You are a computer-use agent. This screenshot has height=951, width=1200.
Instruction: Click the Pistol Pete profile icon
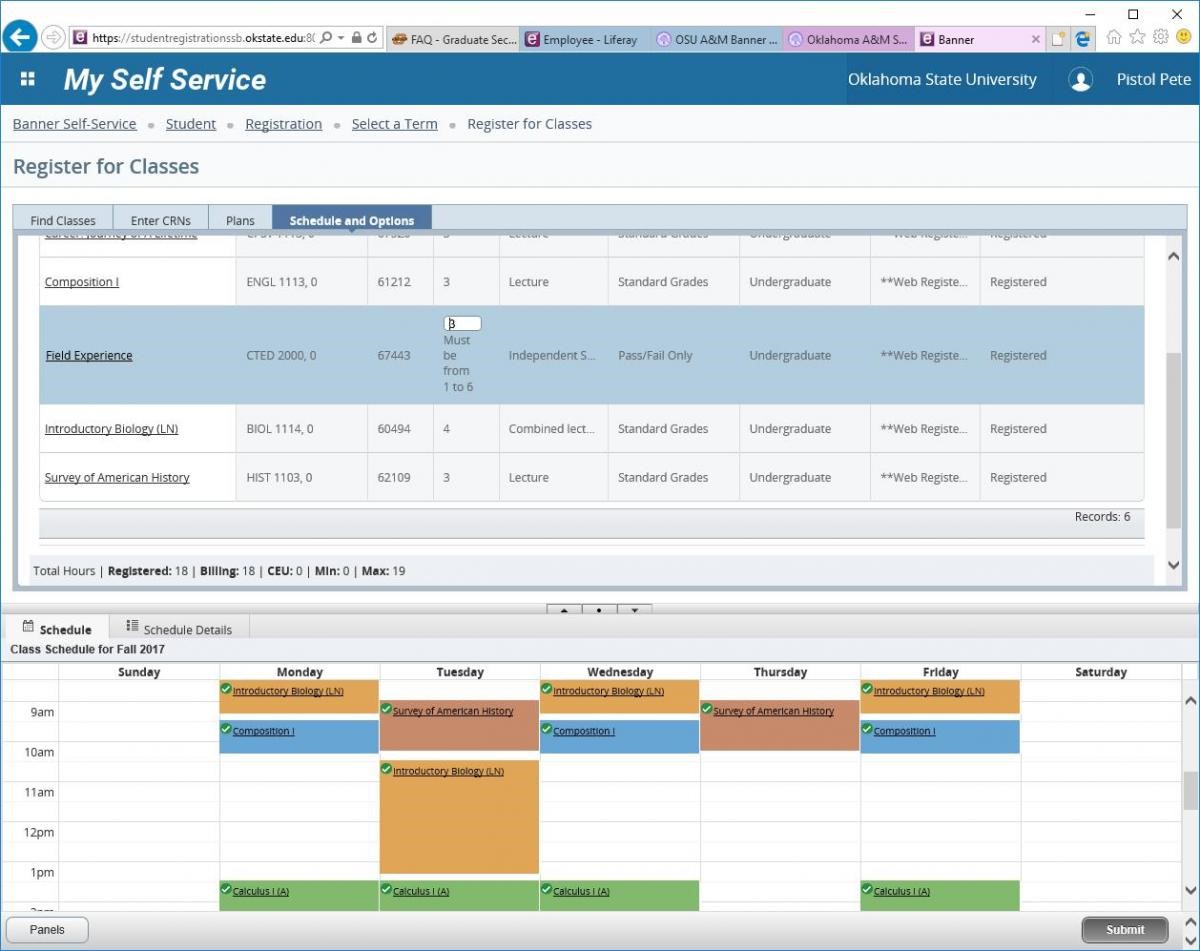(1081, 79)
